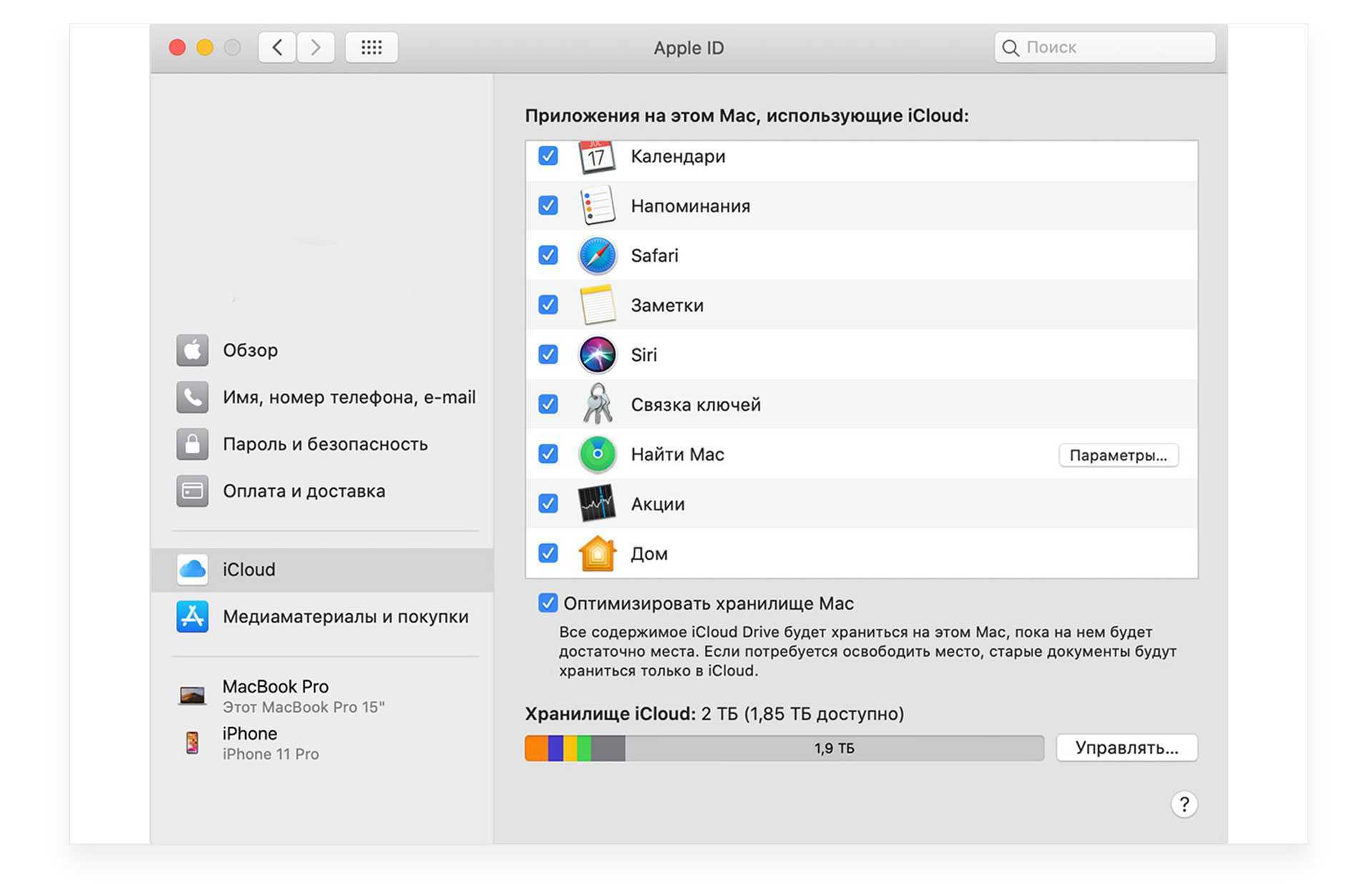Click the Siri icon

click(597, 354)
